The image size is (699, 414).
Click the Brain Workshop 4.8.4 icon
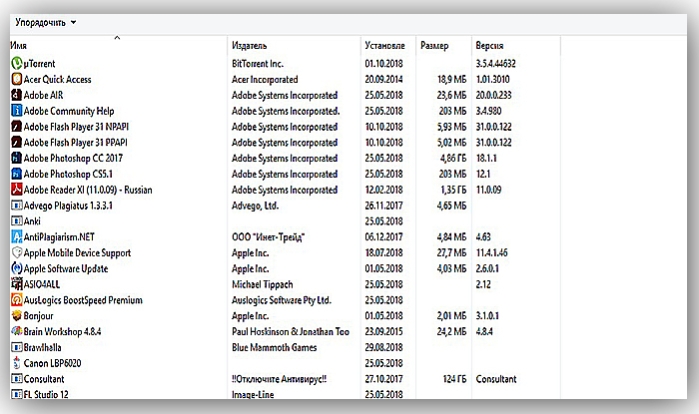(x=16, y=331)
